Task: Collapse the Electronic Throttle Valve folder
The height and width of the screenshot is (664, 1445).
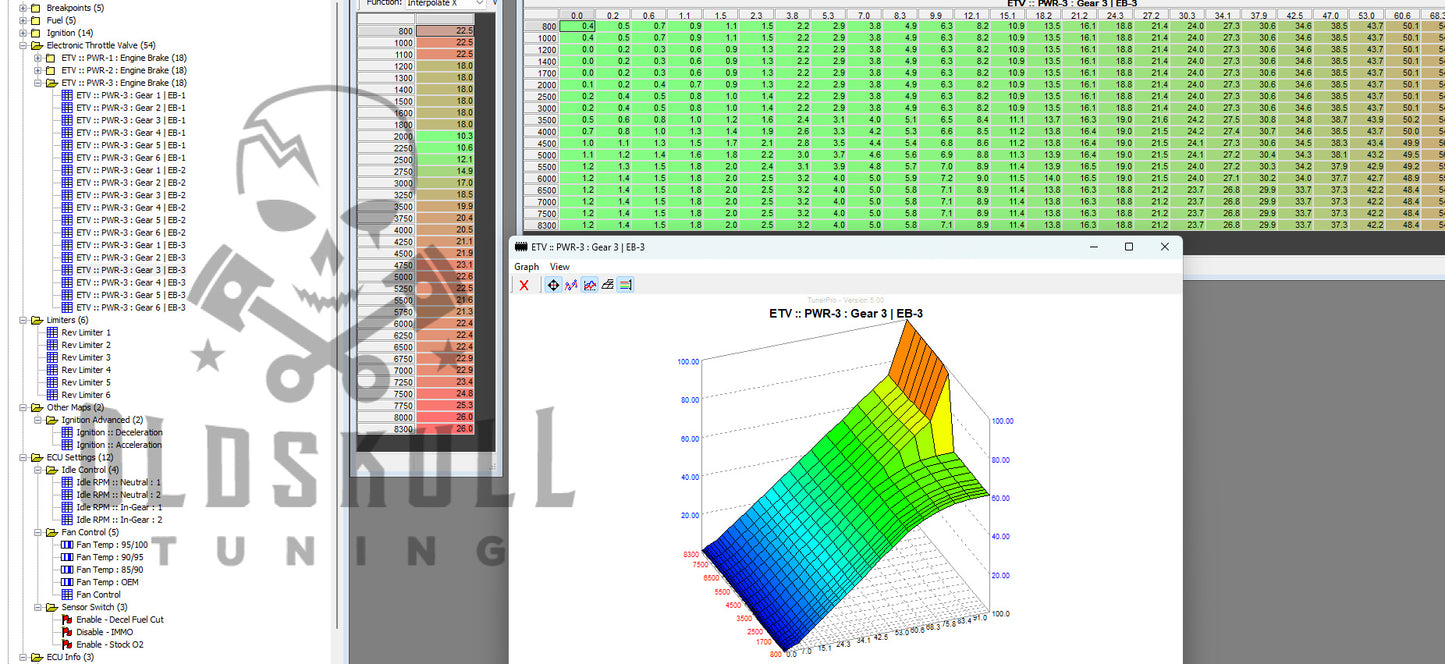Action: point(23,46)
